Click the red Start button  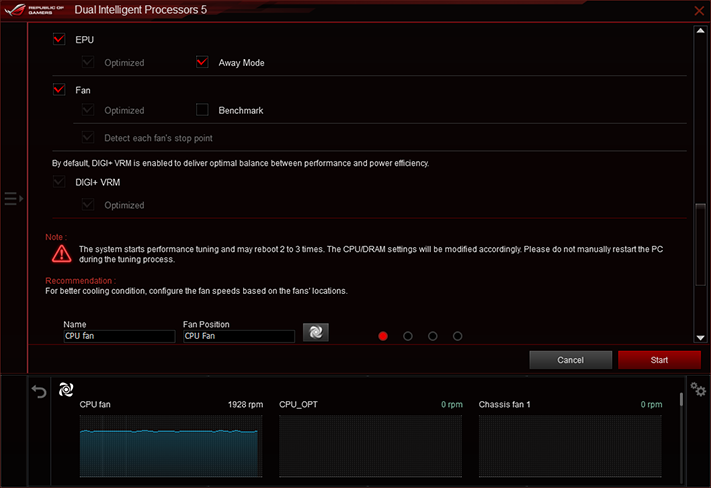(x=659, y=360)
